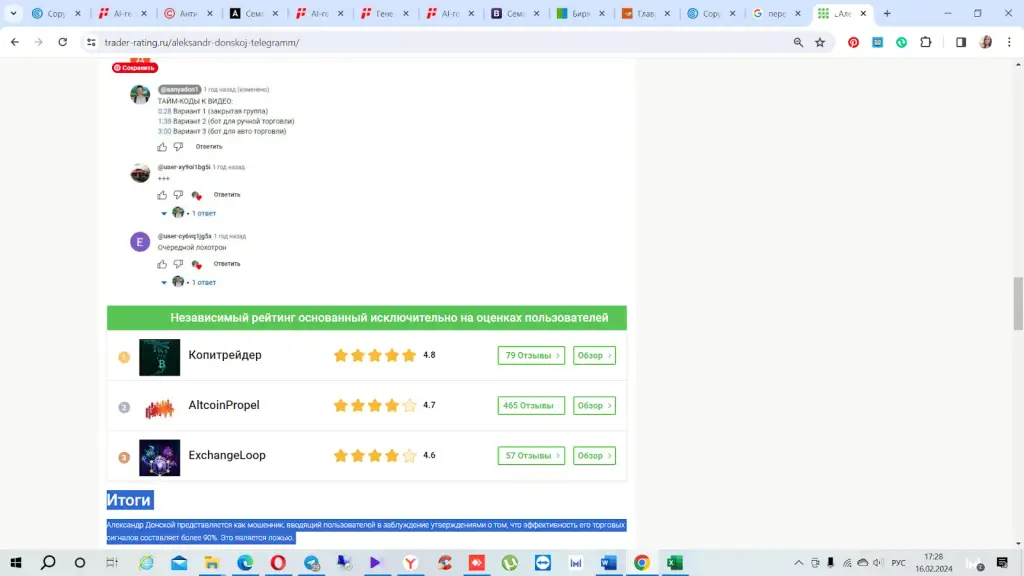Open Excel from the taskbar
This screenshot has height=576, width=1024.
pos(675,562)
